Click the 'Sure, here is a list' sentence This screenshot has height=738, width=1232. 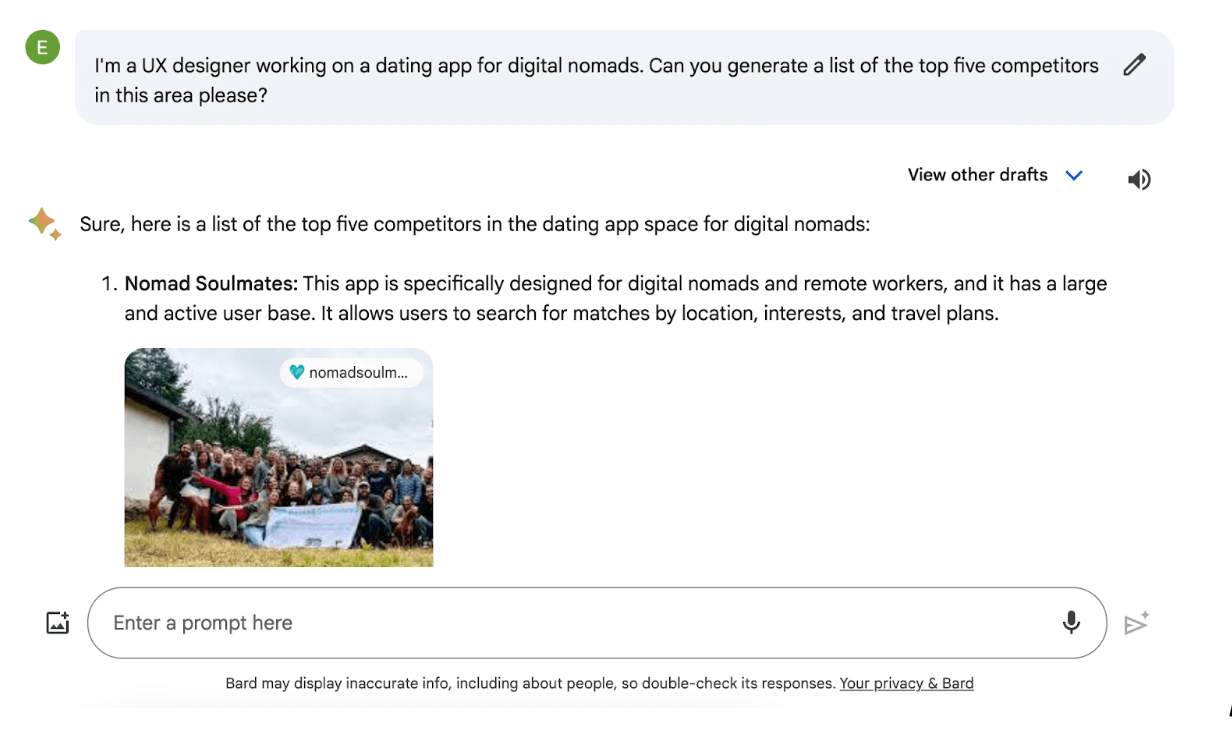pos(475,224)
